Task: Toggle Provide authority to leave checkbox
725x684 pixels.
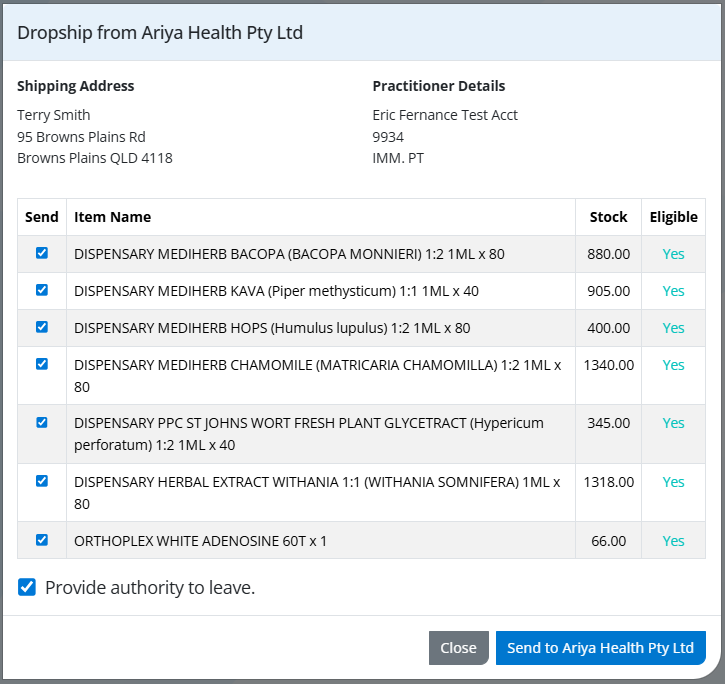Action: click(x=27, y=587)
